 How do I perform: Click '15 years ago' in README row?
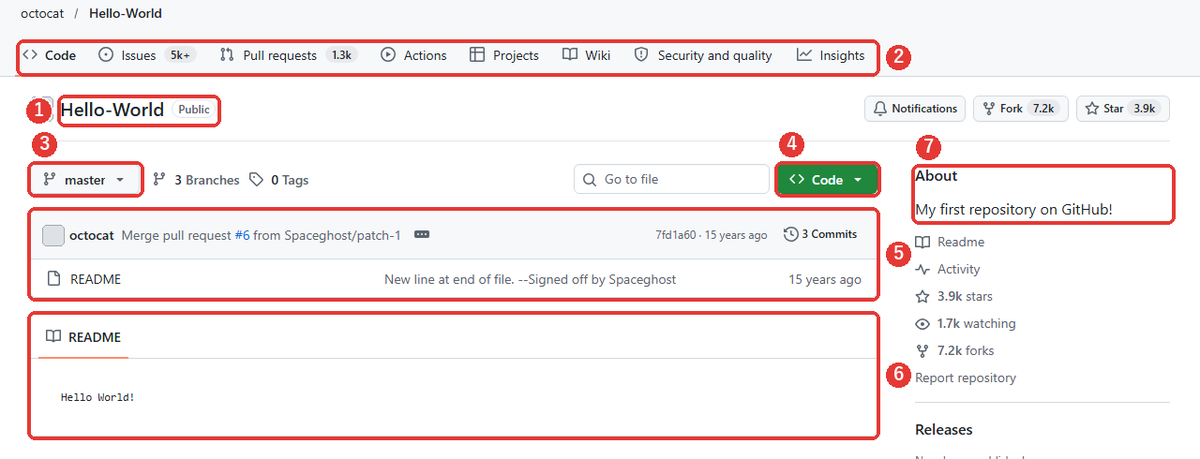click(x=825, y=280)
